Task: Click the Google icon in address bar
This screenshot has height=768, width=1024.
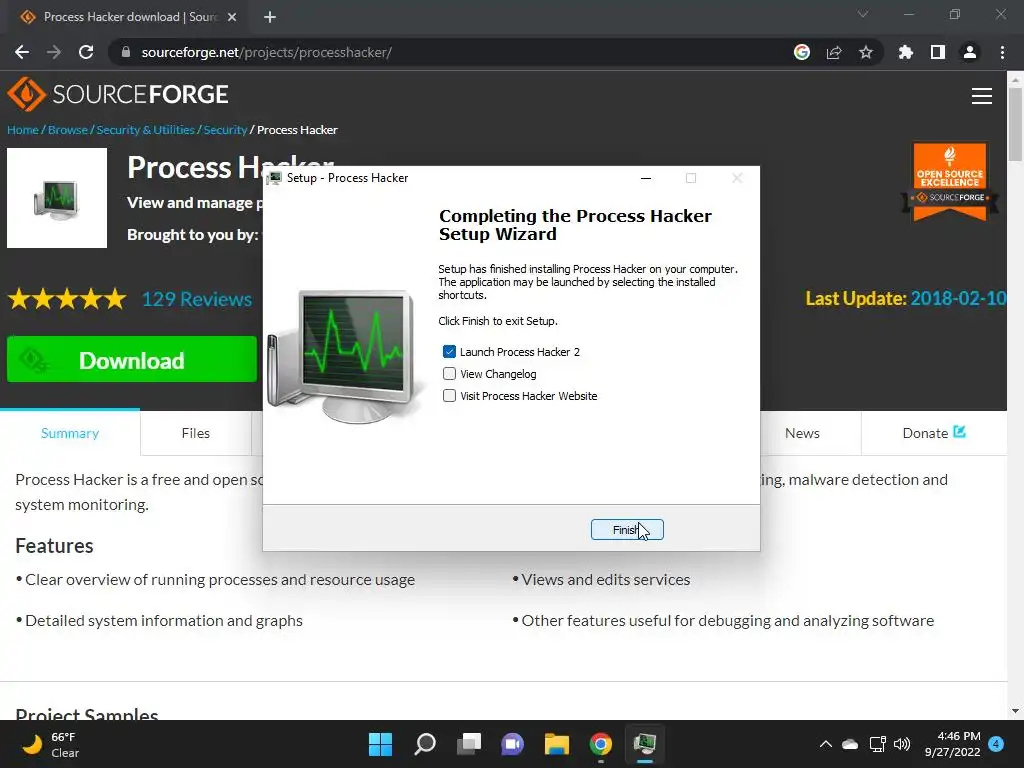Action: (802, 52)
